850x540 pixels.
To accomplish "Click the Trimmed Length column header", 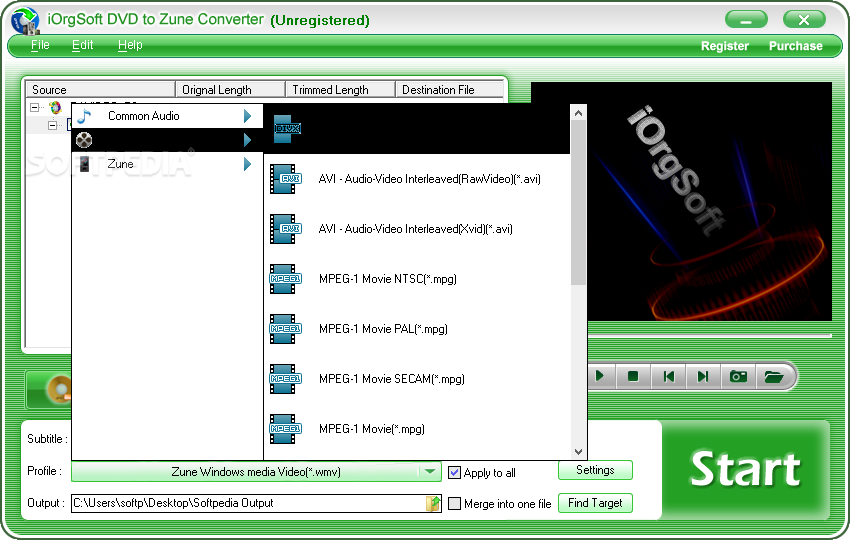I will point(340,89).
